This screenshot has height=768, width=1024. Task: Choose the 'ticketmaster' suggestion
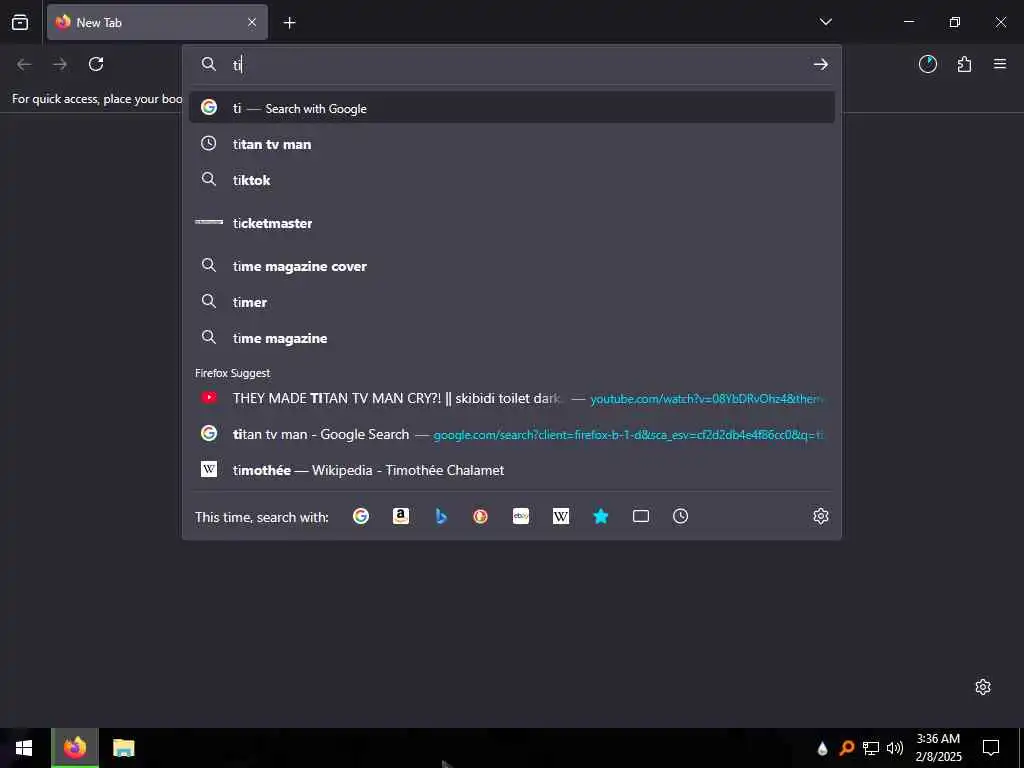(511, 223)
